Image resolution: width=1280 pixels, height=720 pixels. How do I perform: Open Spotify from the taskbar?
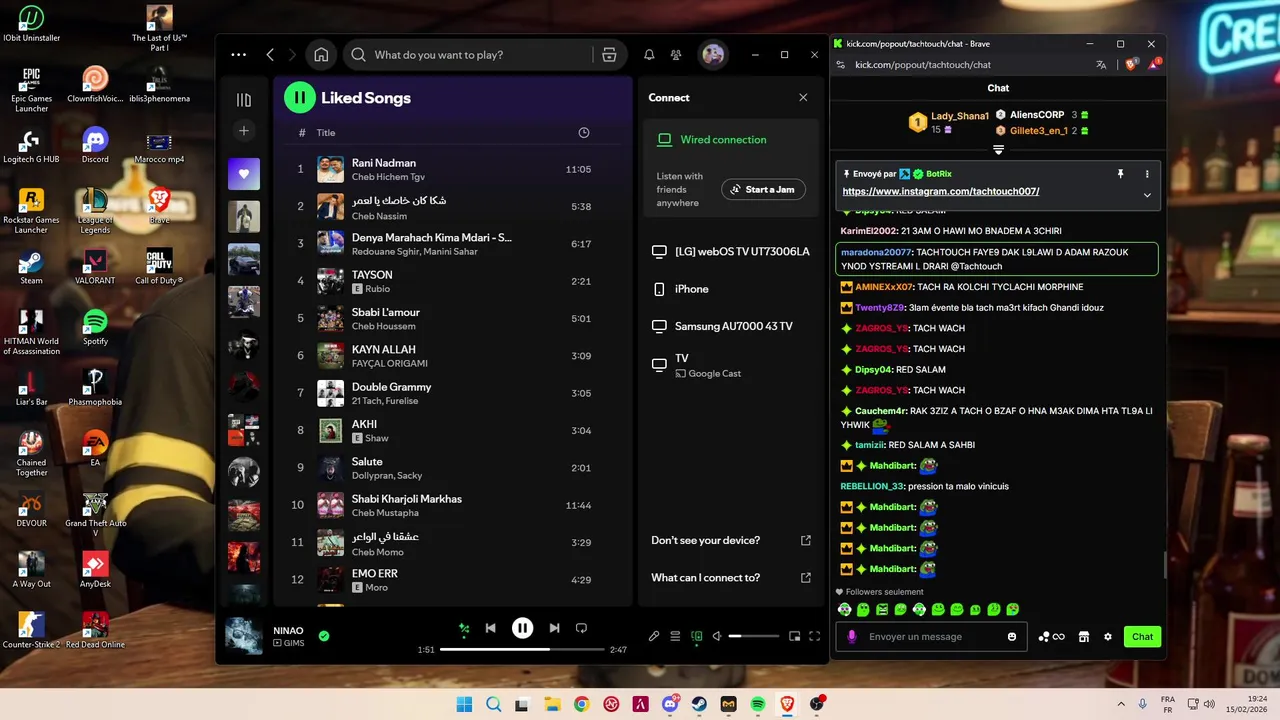(758, 705)
